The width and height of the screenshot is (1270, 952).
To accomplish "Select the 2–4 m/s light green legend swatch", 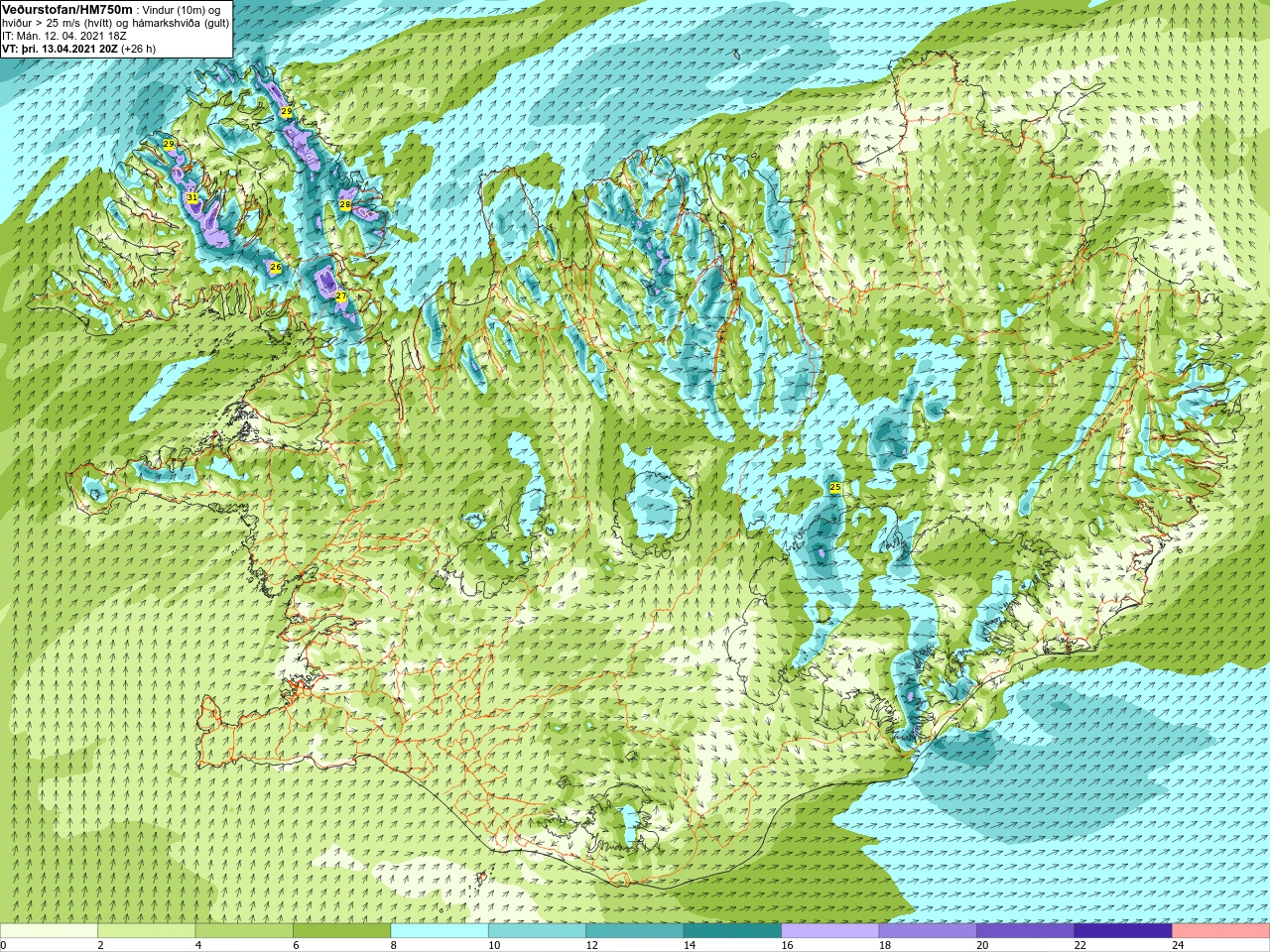I will [147, 931].
